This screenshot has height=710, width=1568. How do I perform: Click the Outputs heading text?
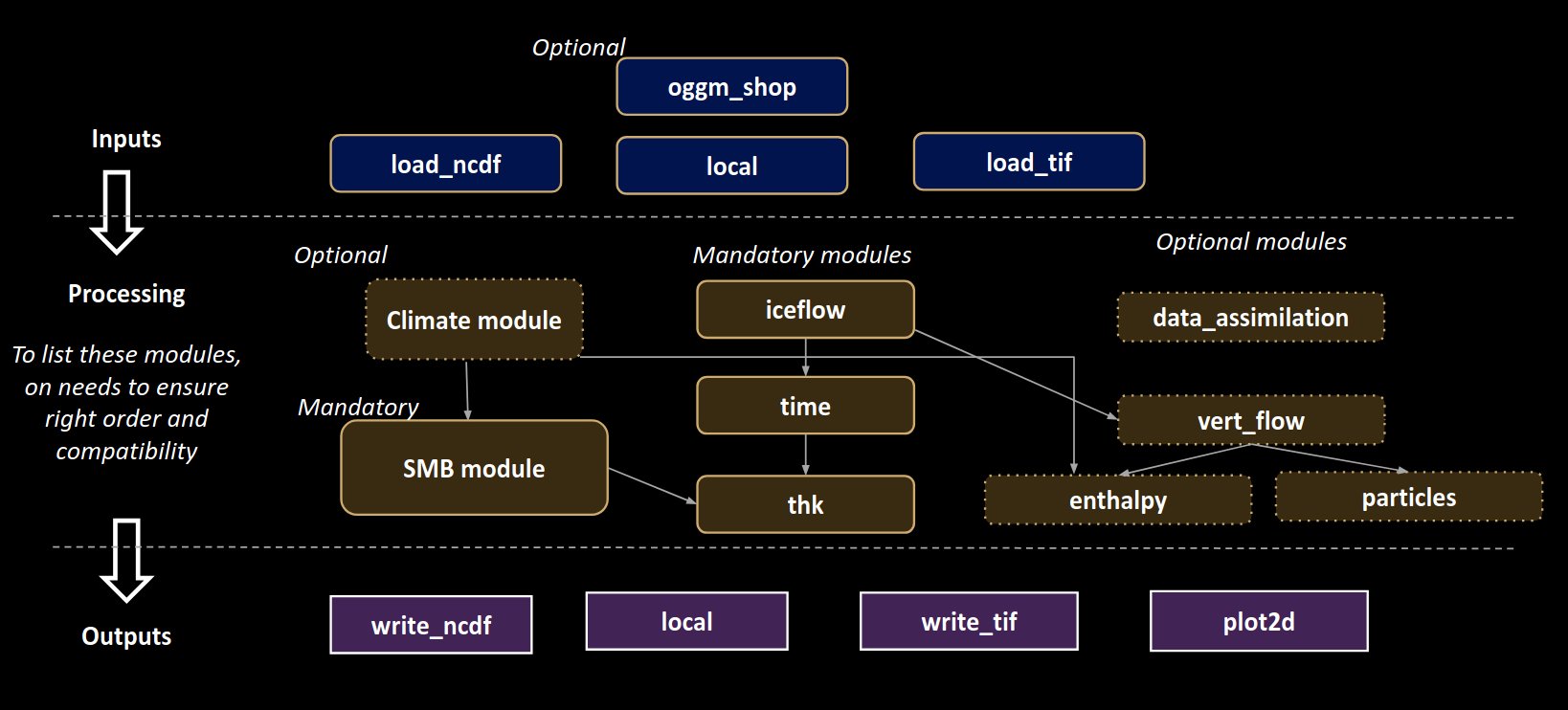point(126,636)
